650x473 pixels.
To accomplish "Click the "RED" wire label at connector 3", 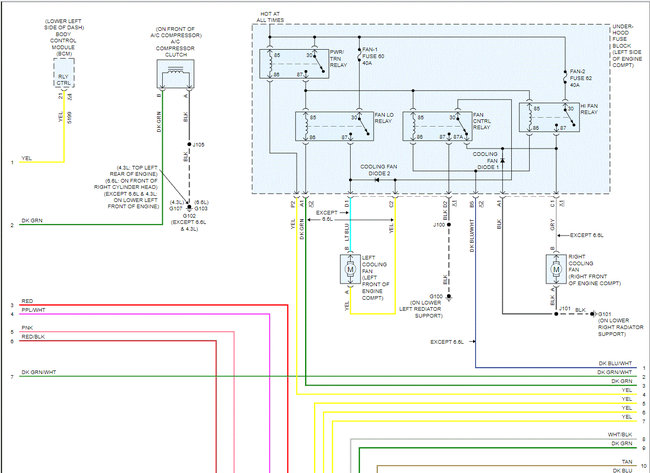I will [x=27, y=301].
